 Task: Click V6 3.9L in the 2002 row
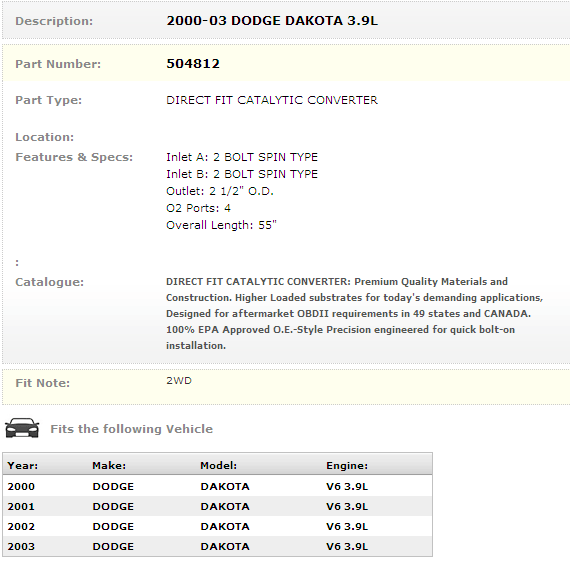347,527
